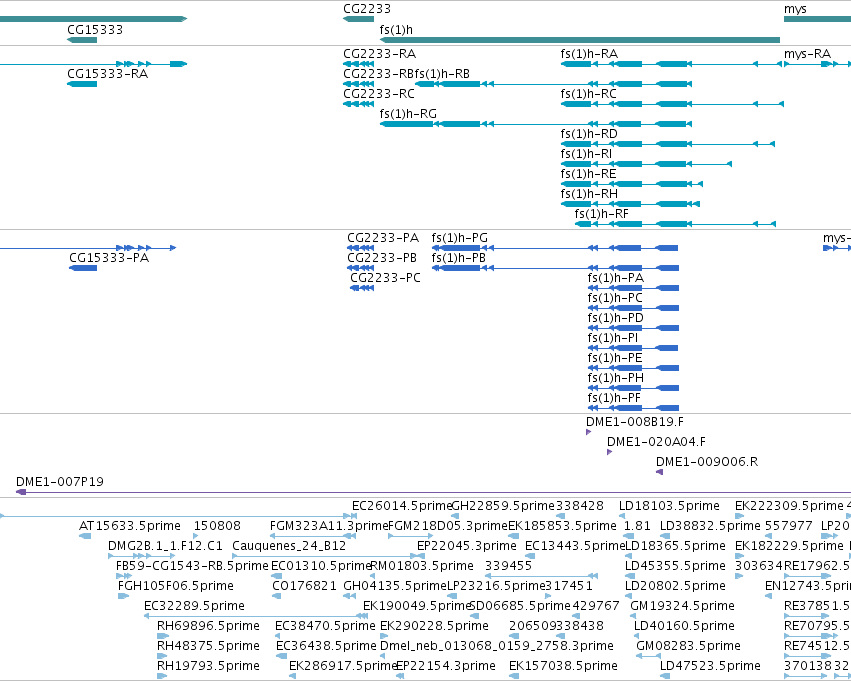The image size is (851, 681).
Task: Select the EK157038.5prime EST label
Action: click(563, 667)
